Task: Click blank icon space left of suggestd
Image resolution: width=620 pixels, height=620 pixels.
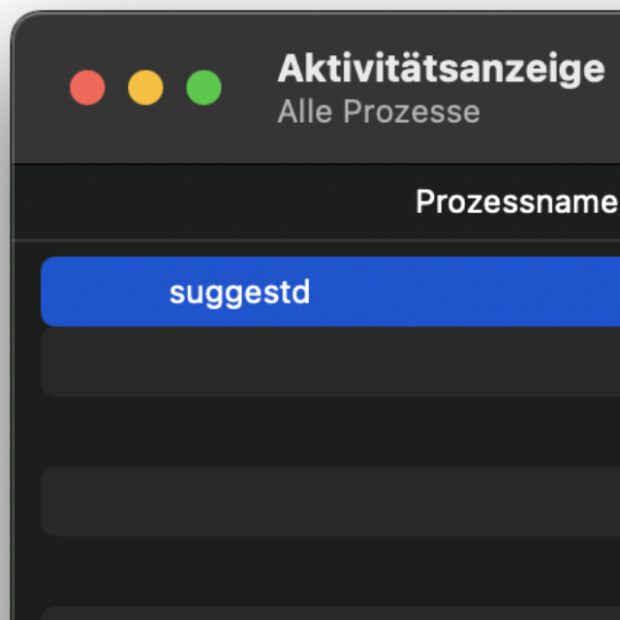Action: click(105, 292)
